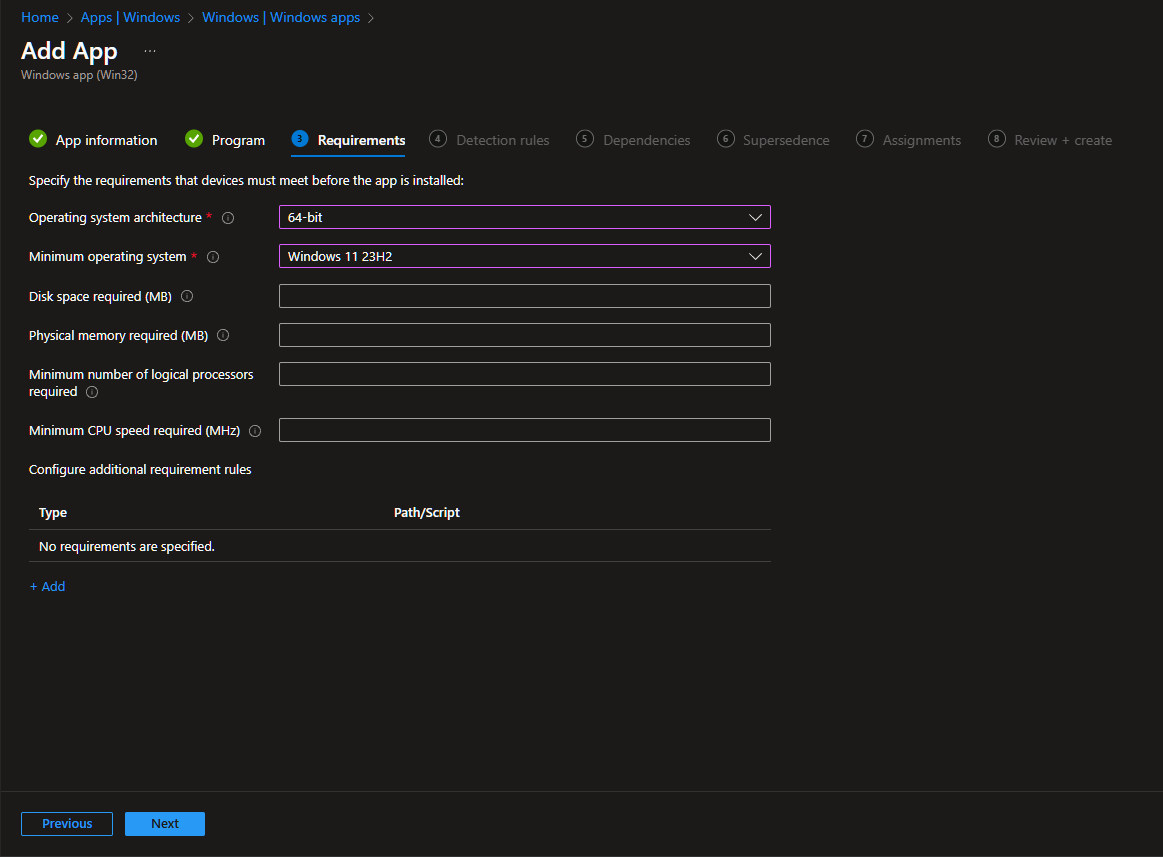1163x857 pixels.
Task: Click step 5 circle for Dependencies
Action: click(584, 139)
